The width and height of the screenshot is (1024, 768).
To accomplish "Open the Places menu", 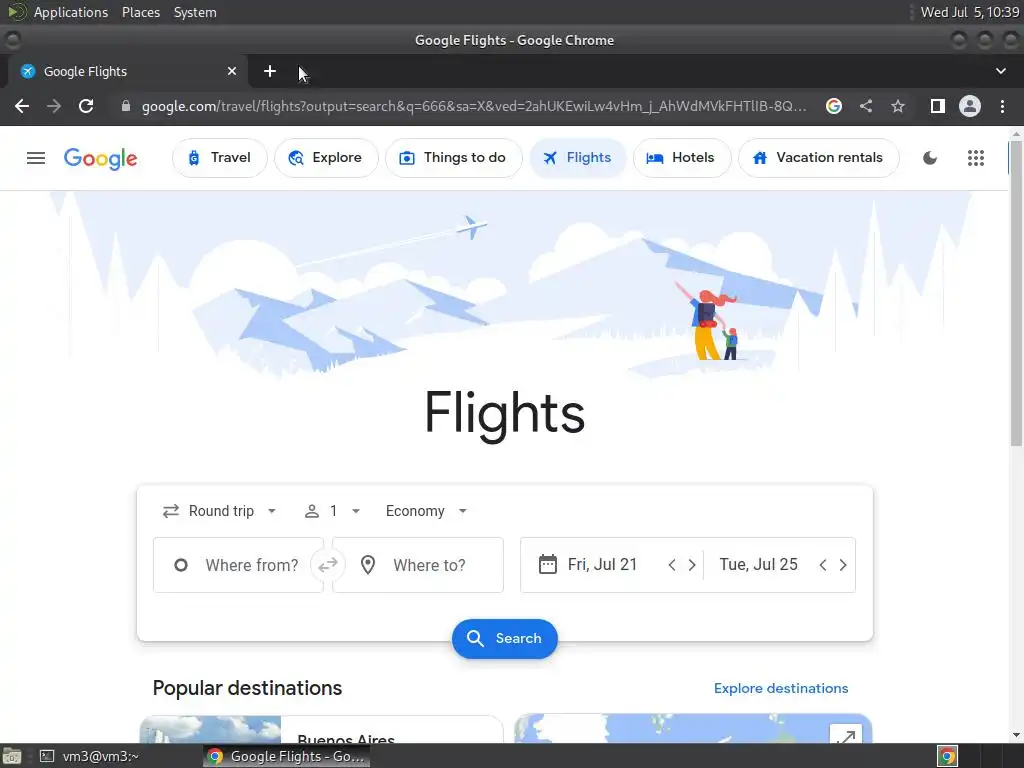I will click(141, 12).
